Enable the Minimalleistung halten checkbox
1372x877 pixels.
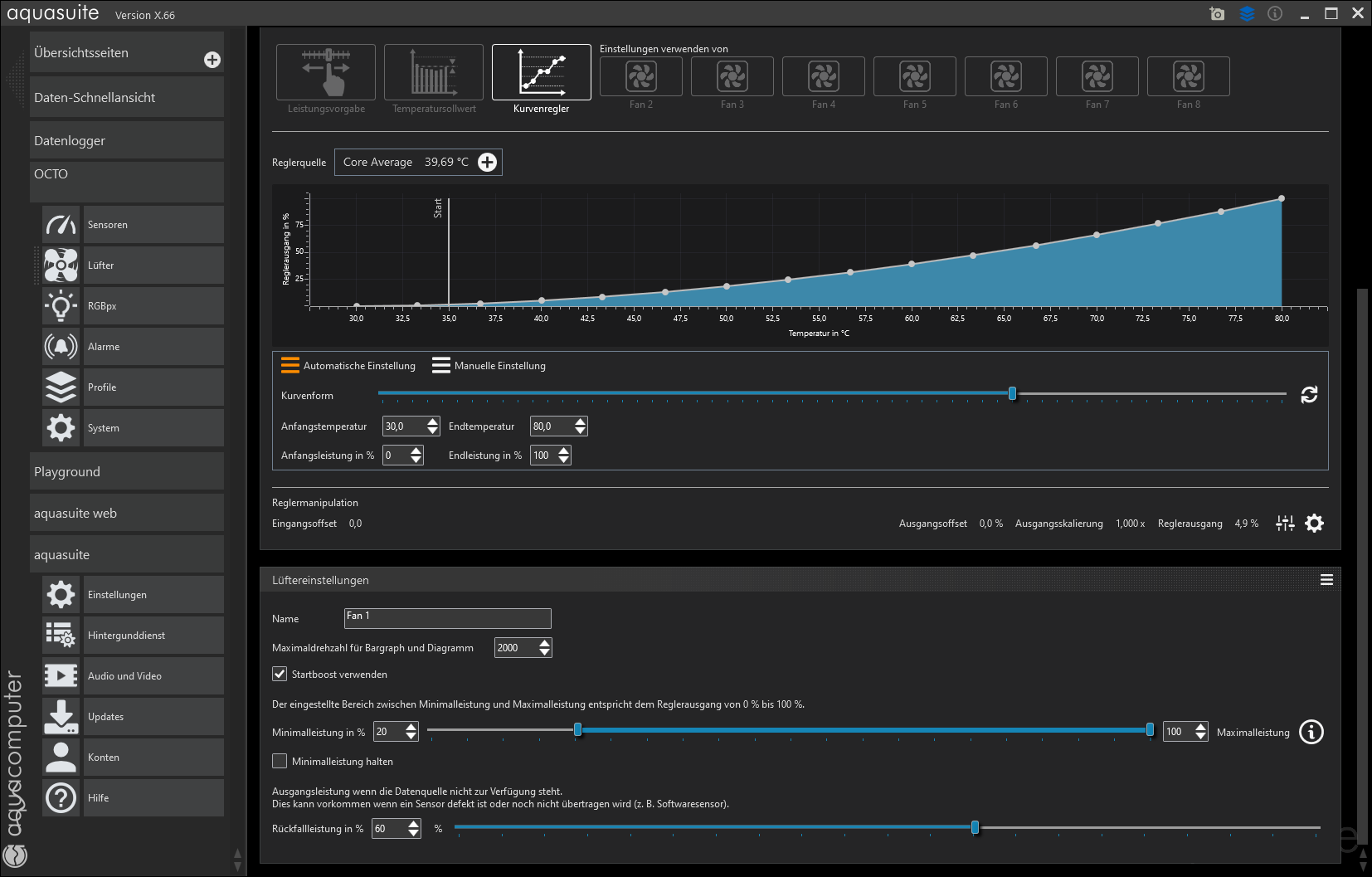[x=280, y=762]
